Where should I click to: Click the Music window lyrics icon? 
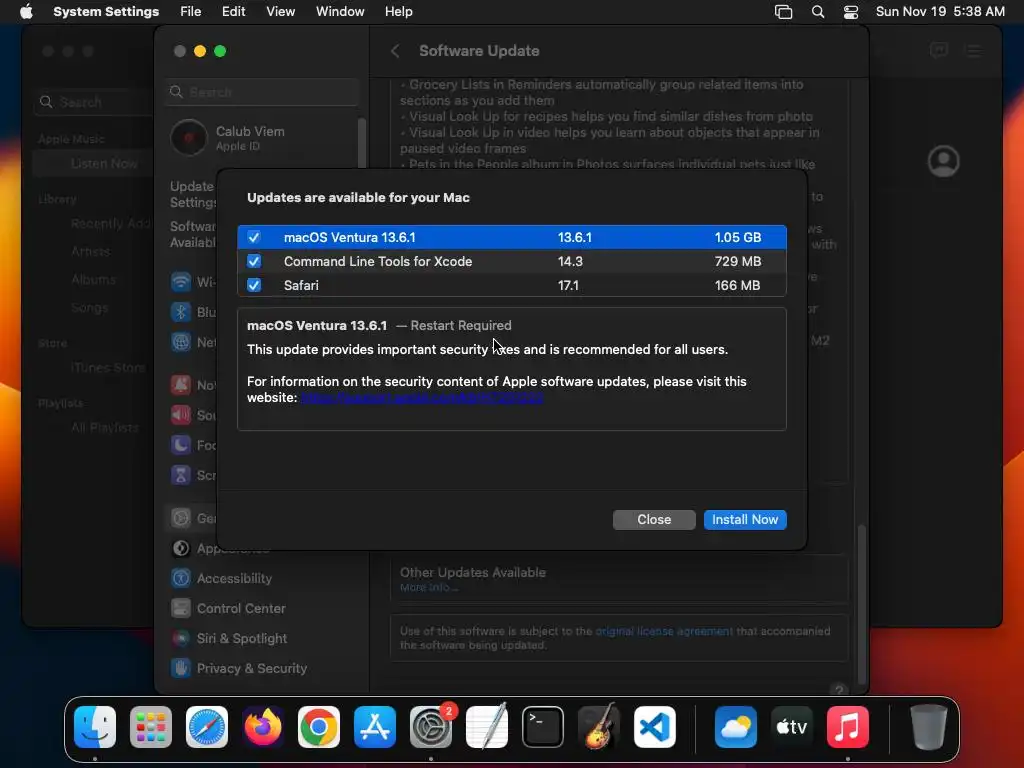tap(938, 50)
